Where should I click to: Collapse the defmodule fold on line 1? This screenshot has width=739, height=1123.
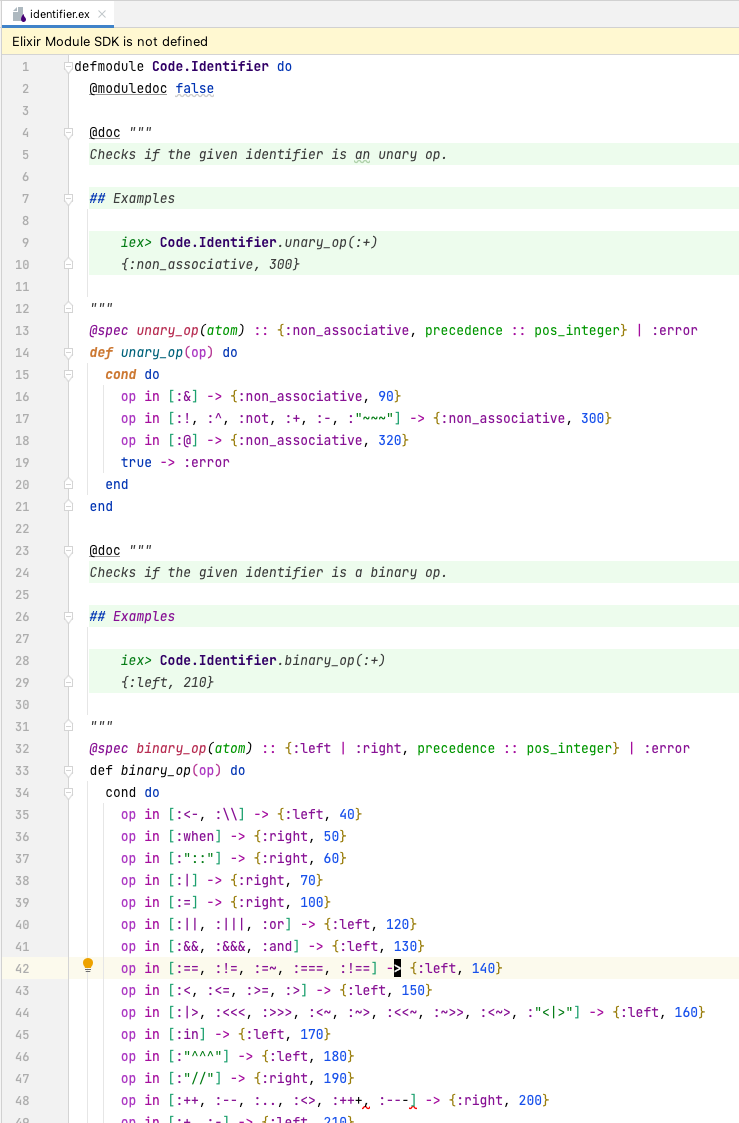click(x=69, y=67)
